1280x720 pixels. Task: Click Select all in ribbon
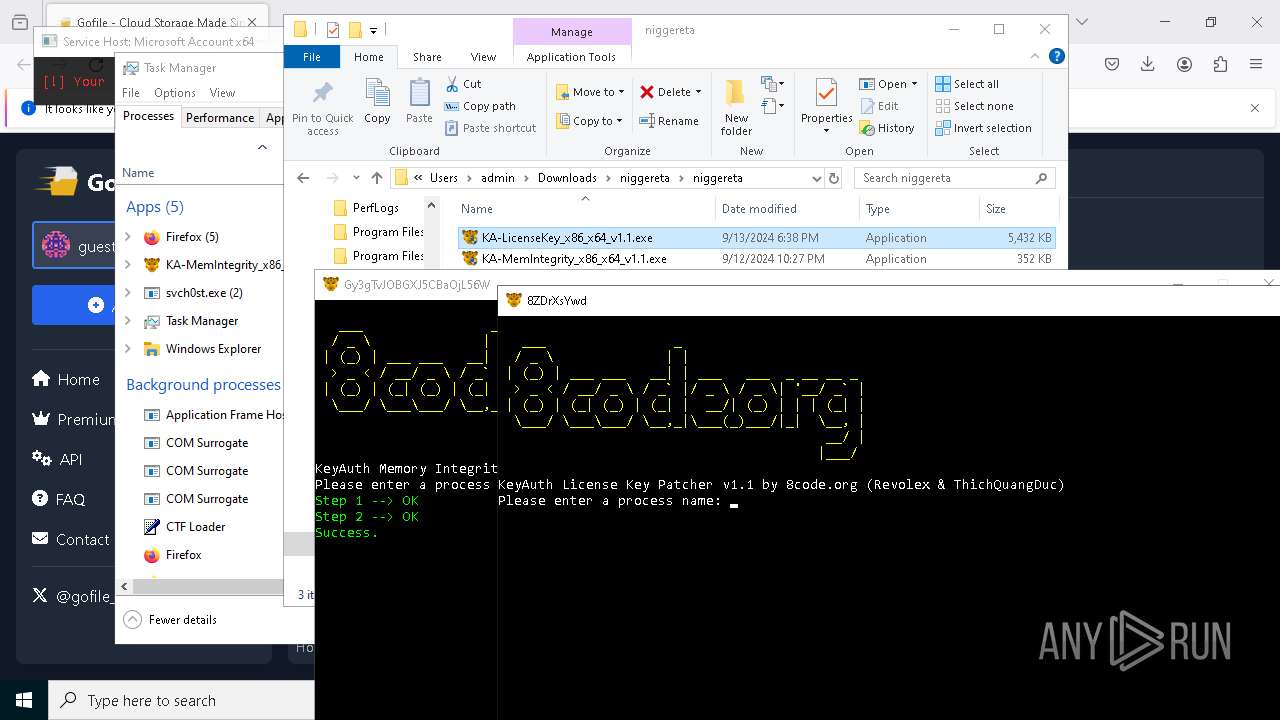967,84
